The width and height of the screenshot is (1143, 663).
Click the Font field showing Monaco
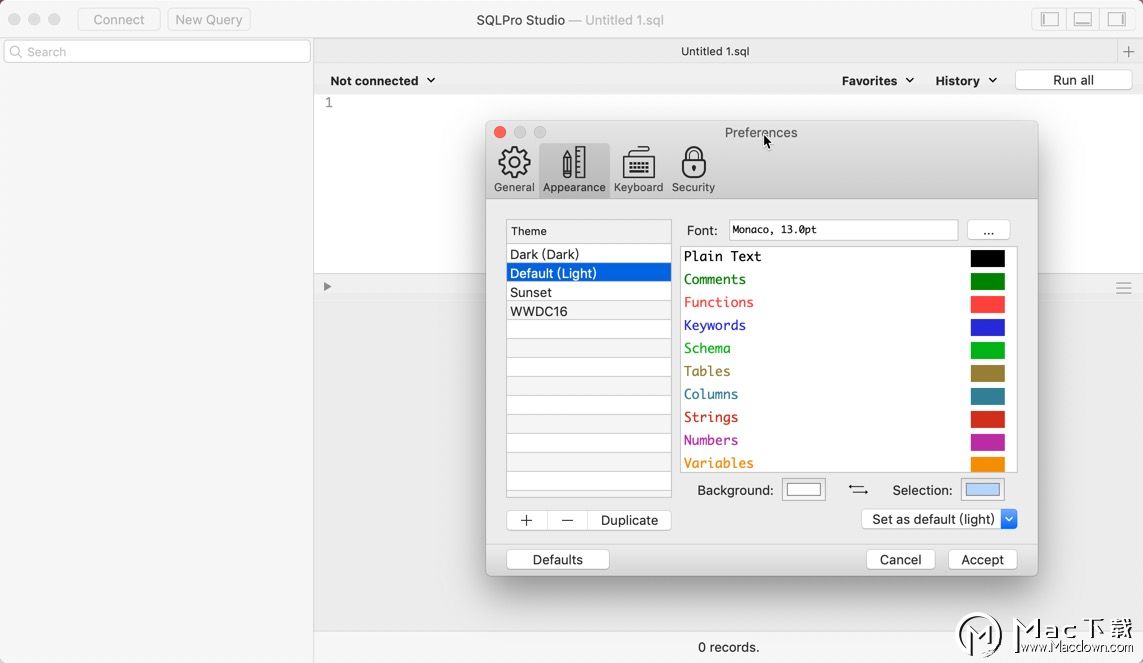point(843,230)
